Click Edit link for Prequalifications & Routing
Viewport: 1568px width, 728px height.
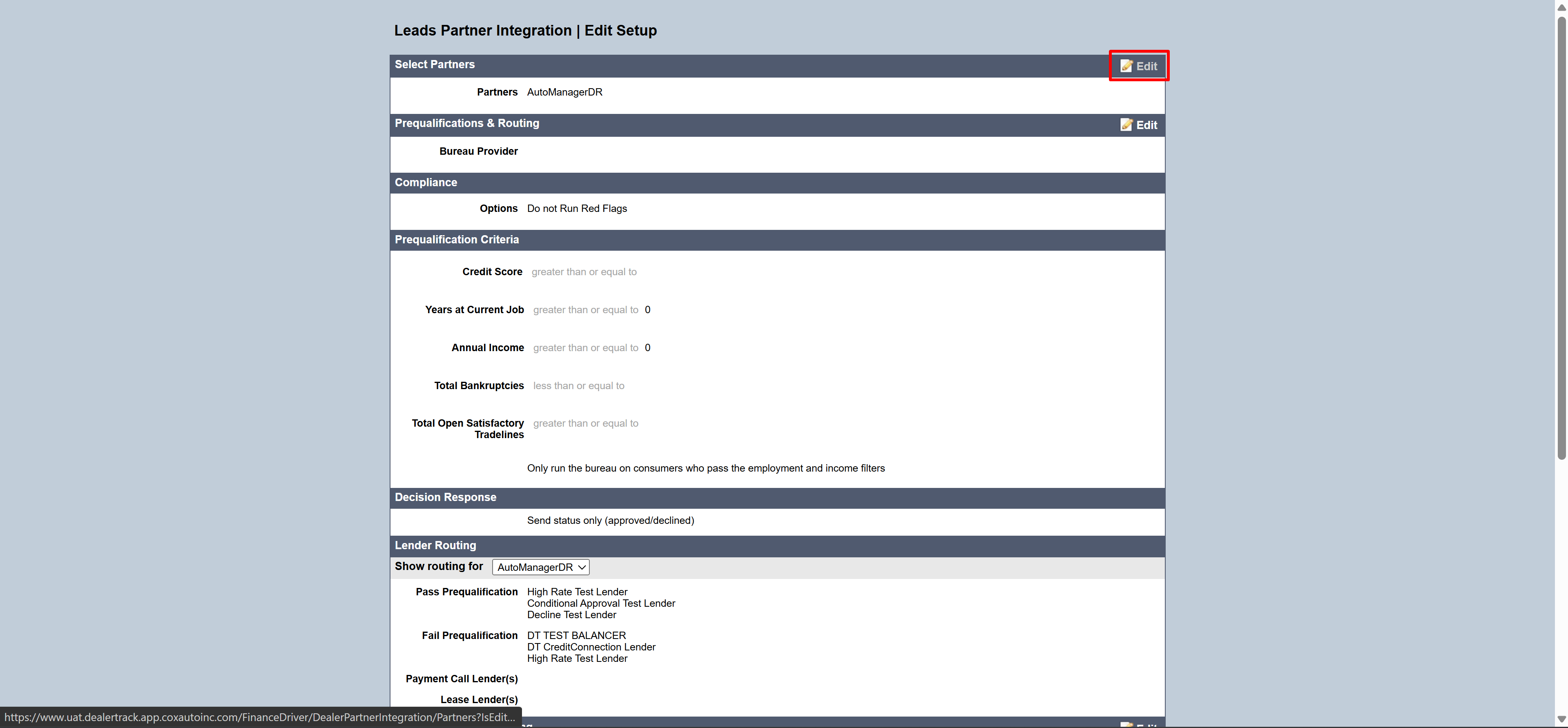pyautogui.click(x=1139, y=125)
